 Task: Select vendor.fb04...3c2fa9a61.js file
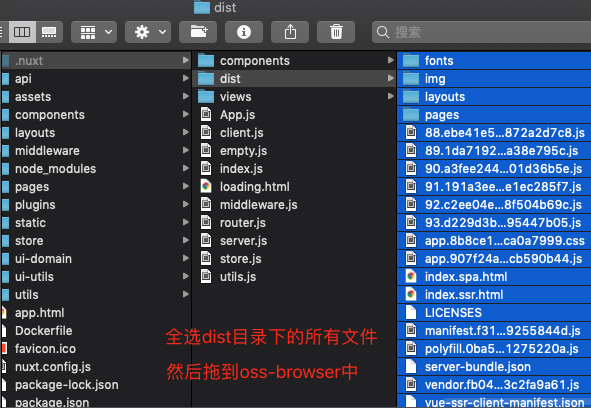(x=494, y=385)
